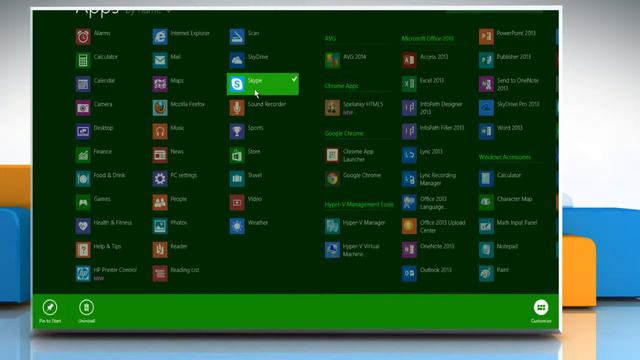640x360 pixels.
Task: Launch the SkyDrive app icon
Action: coord(237,60)
